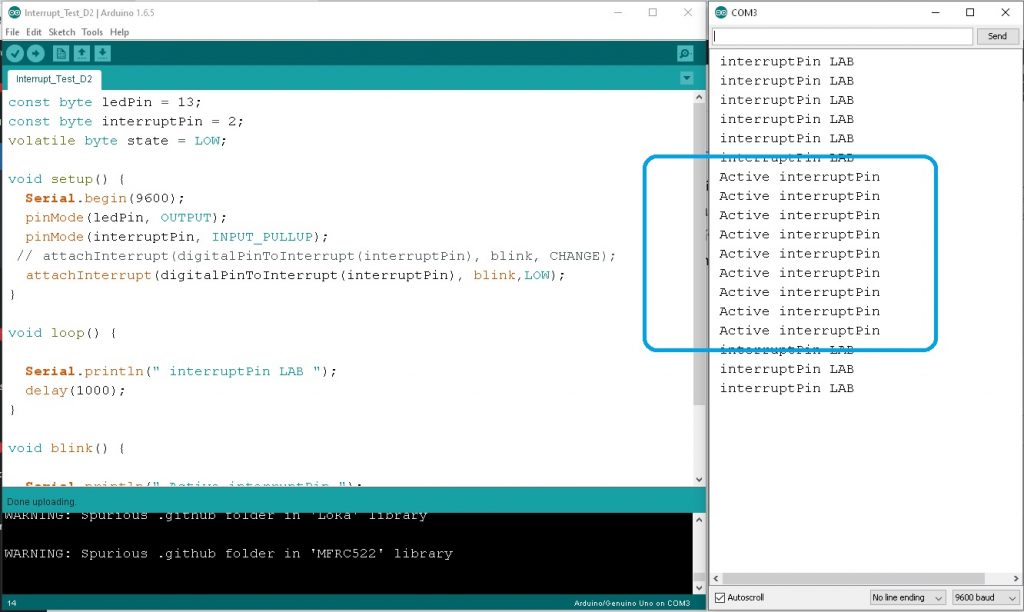The height and width of the screenshot is (612, 1024).
Task: Open the No line ending dropdown
Action: 908,598
